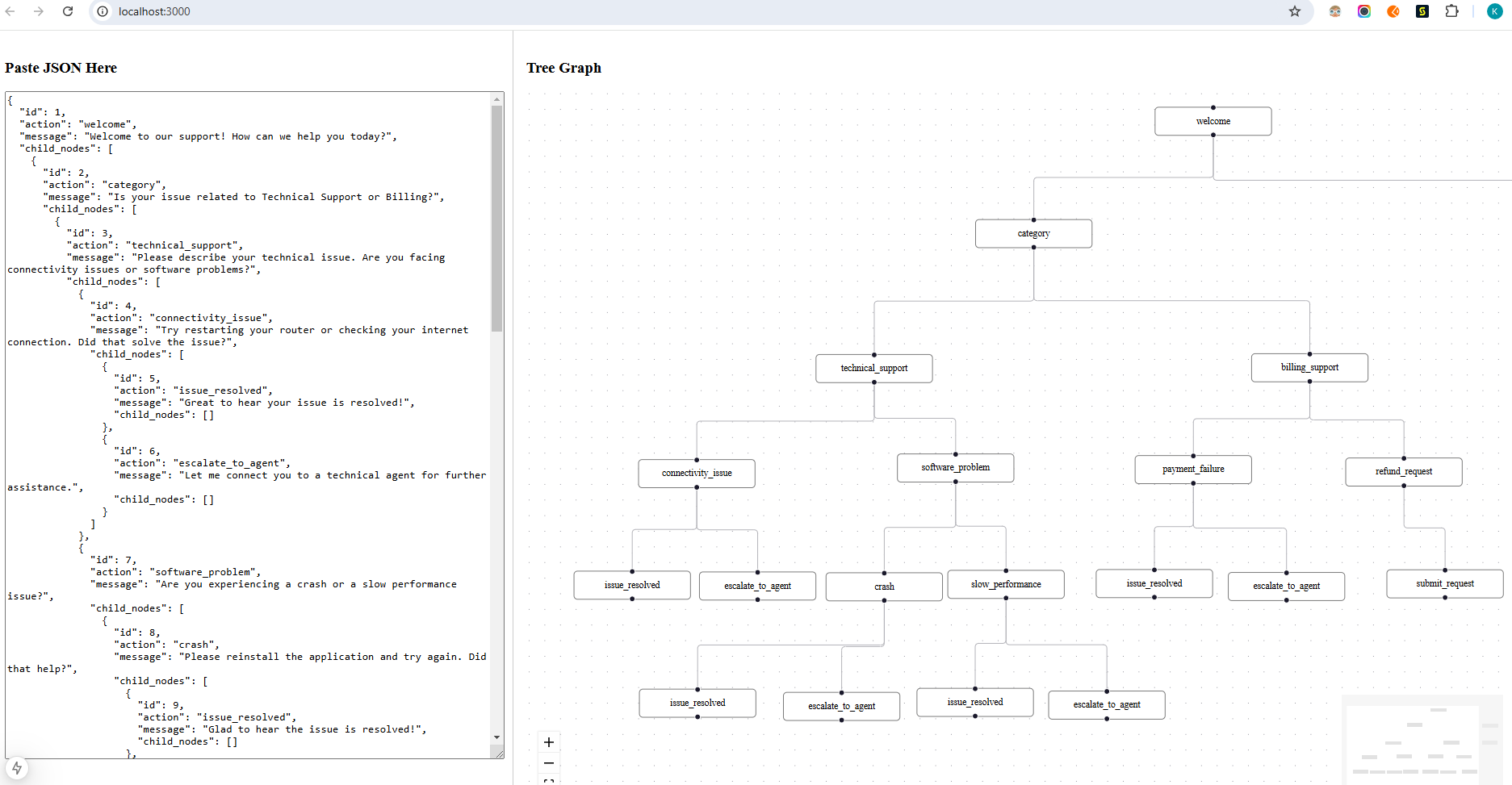Select the connectivity_issue node

697,473
